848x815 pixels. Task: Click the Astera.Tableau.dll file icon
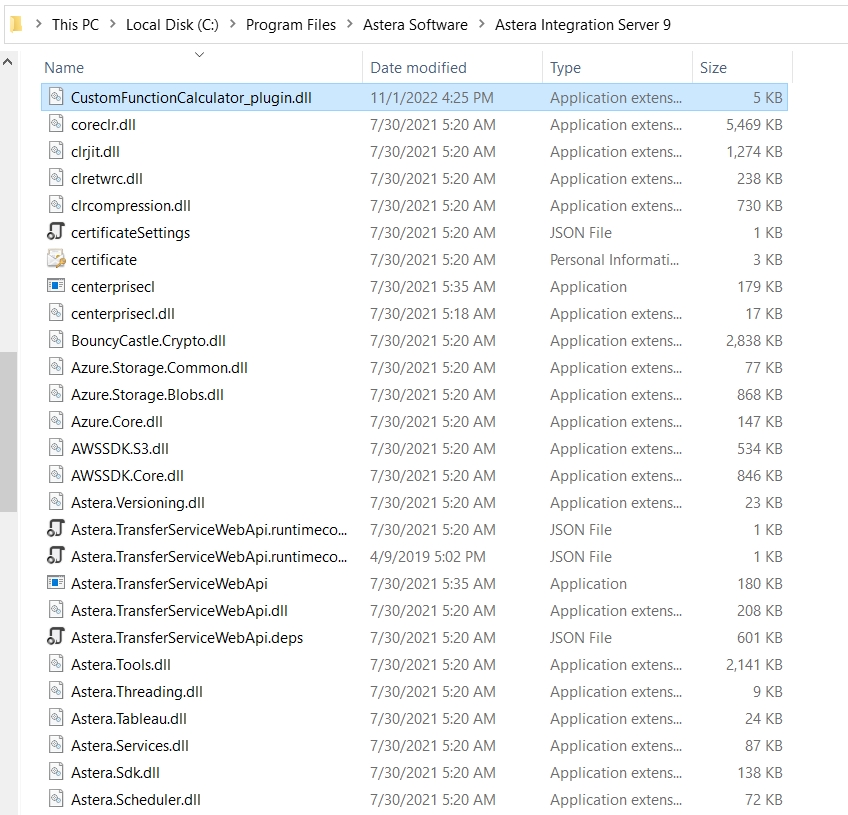tap(56, 718)
